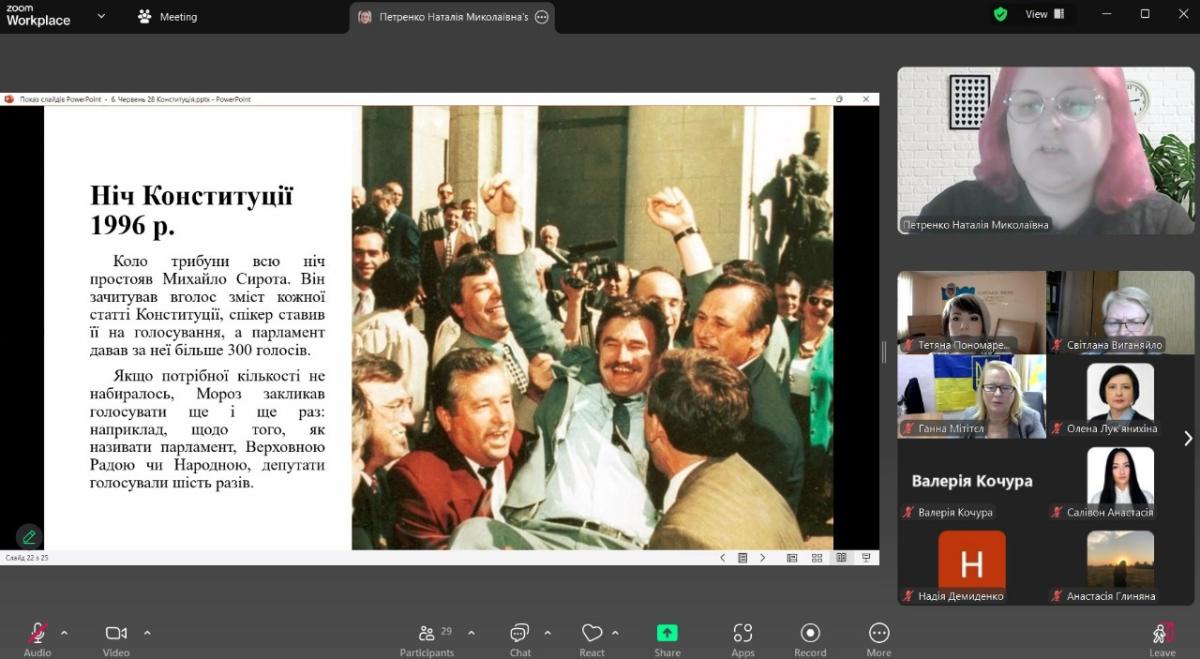
Task: Select the Meeting tab
Action: point(168,17)
